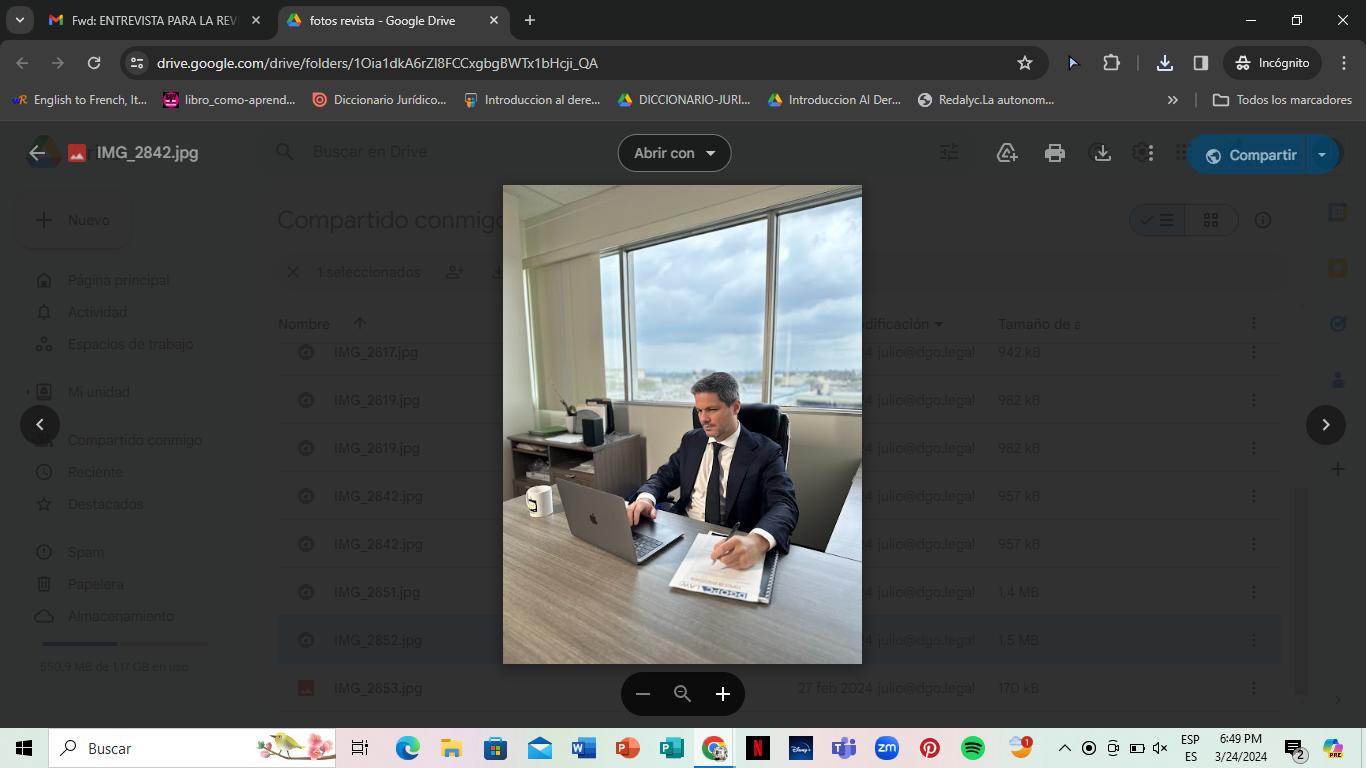Open a new browser tab
The height and width of the screenshot is (768, 1366).
(530, 20)
